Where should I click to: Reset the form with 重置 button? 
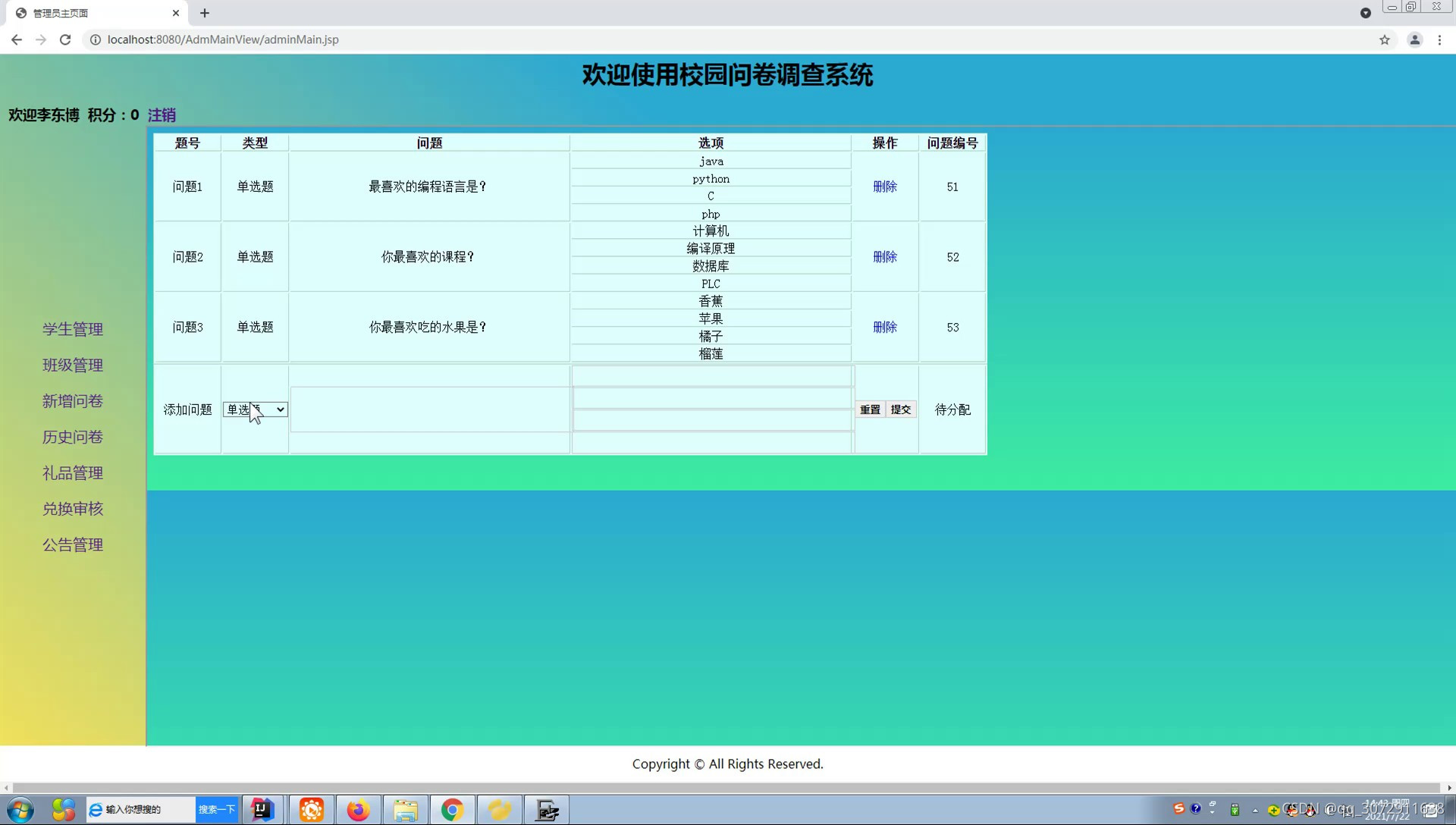(870, 409)
